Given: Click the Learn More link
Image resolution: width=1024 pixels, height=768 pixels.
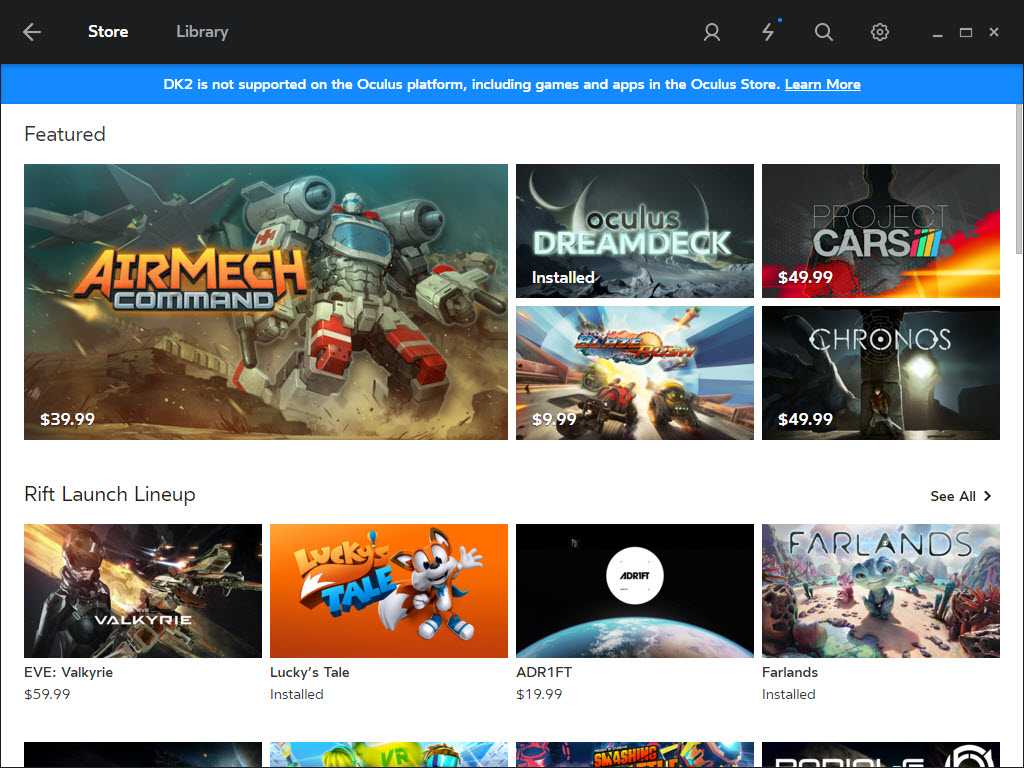Looking at the screenshot, I should click(822, 85).
